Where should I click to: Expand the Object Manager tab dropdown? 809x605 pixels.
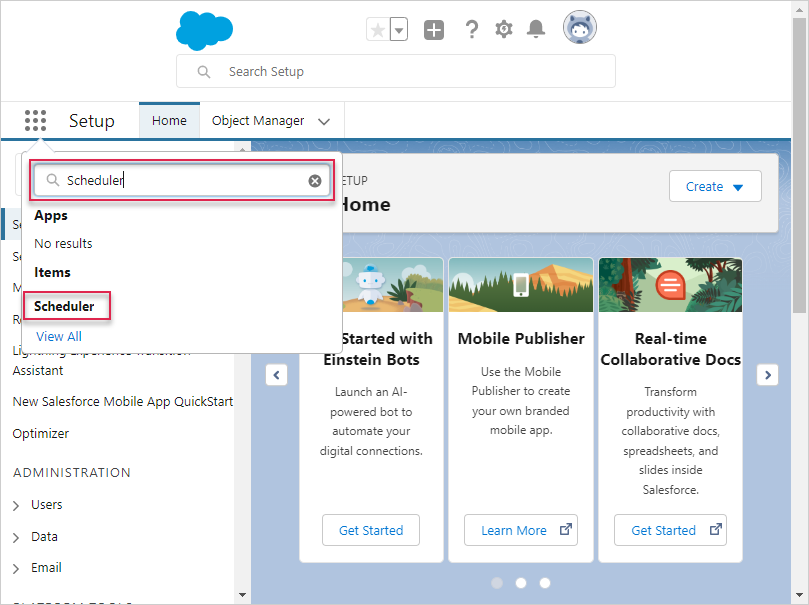pyautogui.click(x=324, y=121)
